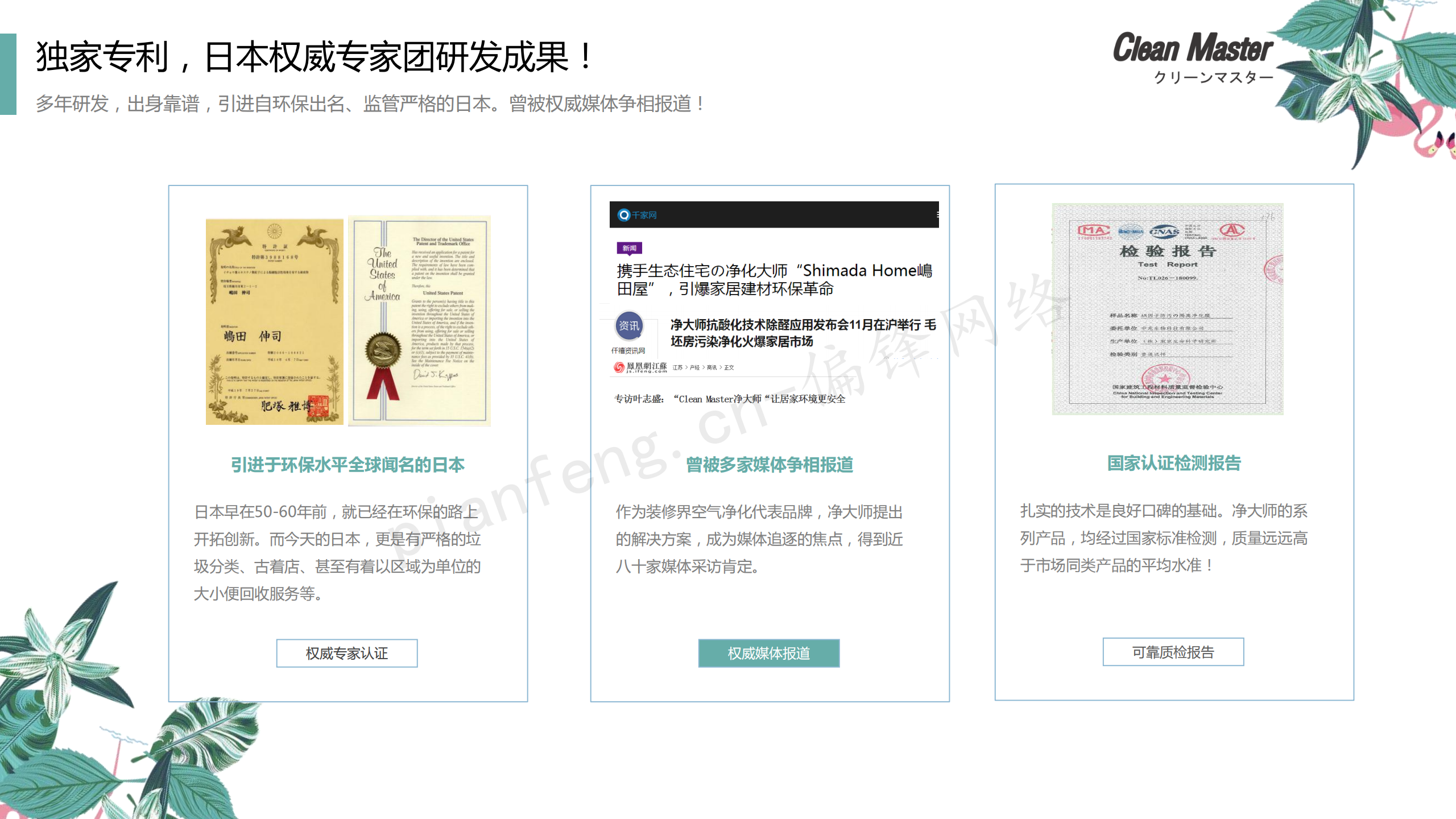Click the paragraph starting 日本早在50-60年前

pos(337,552)
